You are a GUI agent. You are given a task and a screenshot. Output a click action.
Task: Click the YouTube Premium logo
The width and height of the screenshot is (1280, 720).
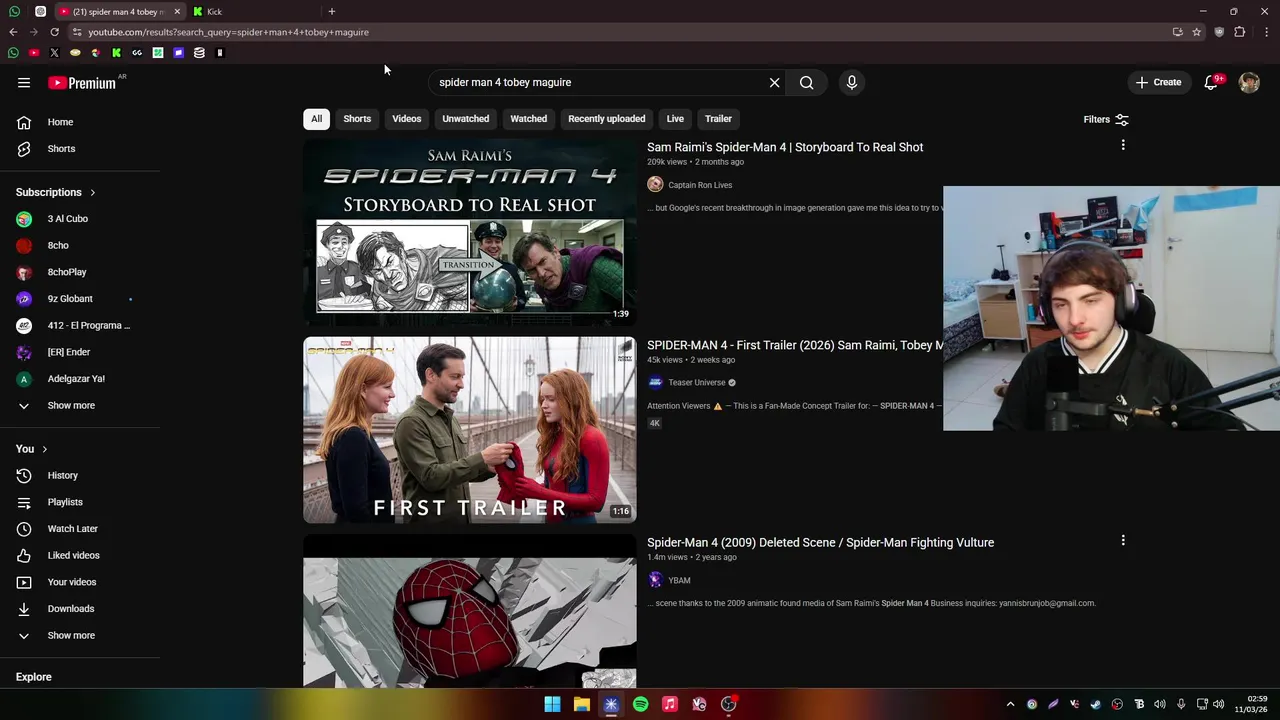pos(82,83)
